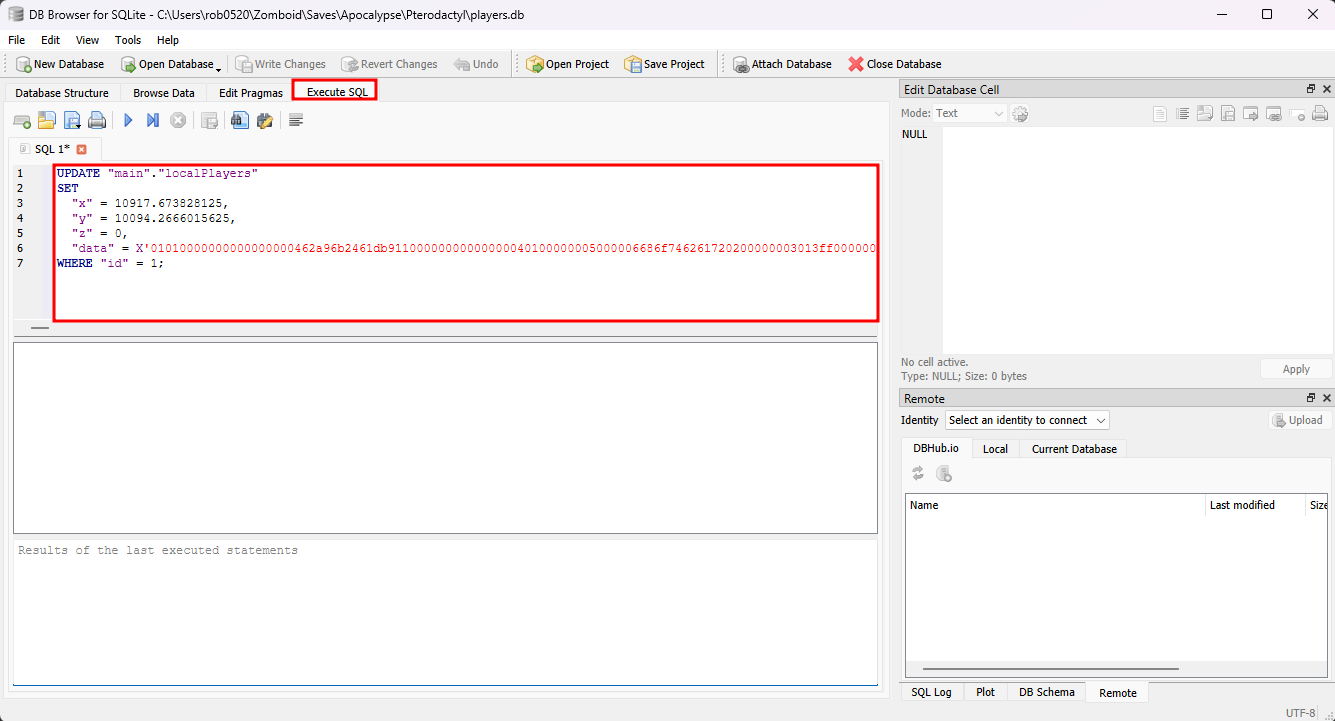Print cell contents icon in Edit Cell
Screen dimensions: 1335x721
[x=1319, y=114]
